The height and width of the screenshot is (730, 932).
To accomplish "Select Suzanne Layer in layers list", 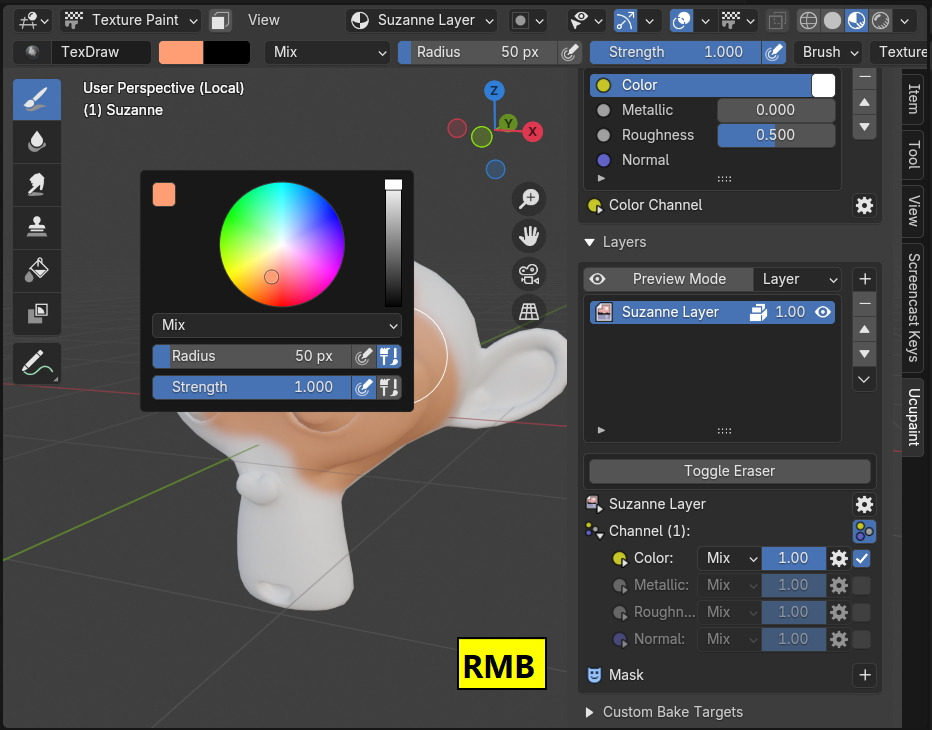I will coord(712,312).
